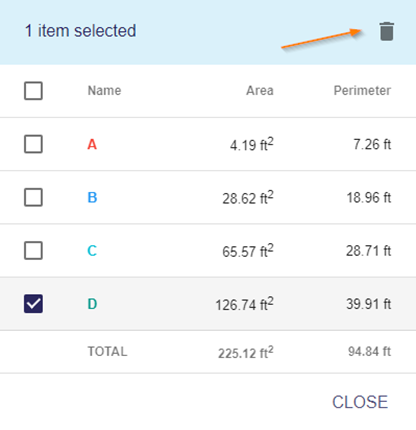Click the 28.71 ft perimeter value
Screen dimensions: 416x430
(x=368, y=251)
